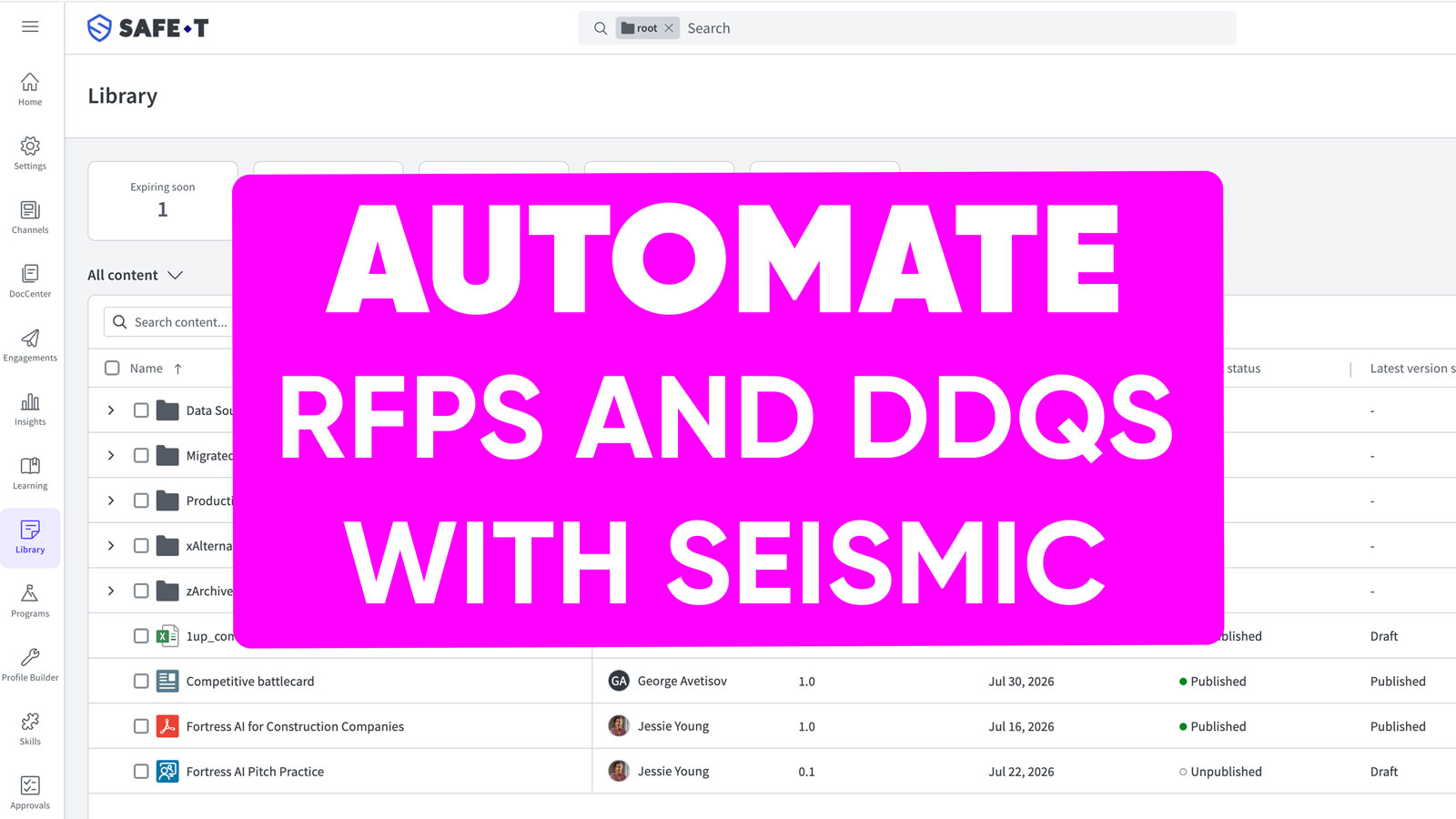Click George Avetisov's GA avatar
Screen dimensions: 1456x819
click(619, 681)
